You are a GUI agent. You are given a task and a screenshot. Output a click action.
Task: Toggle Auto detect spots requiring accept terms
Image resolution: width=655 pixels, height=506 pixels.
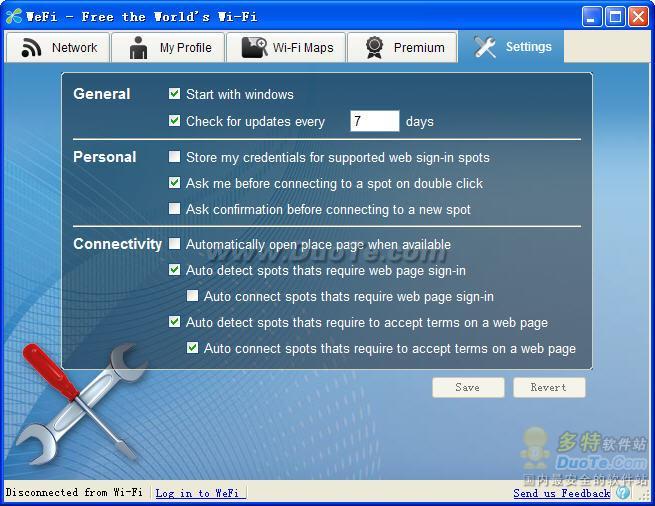point(175,322)
